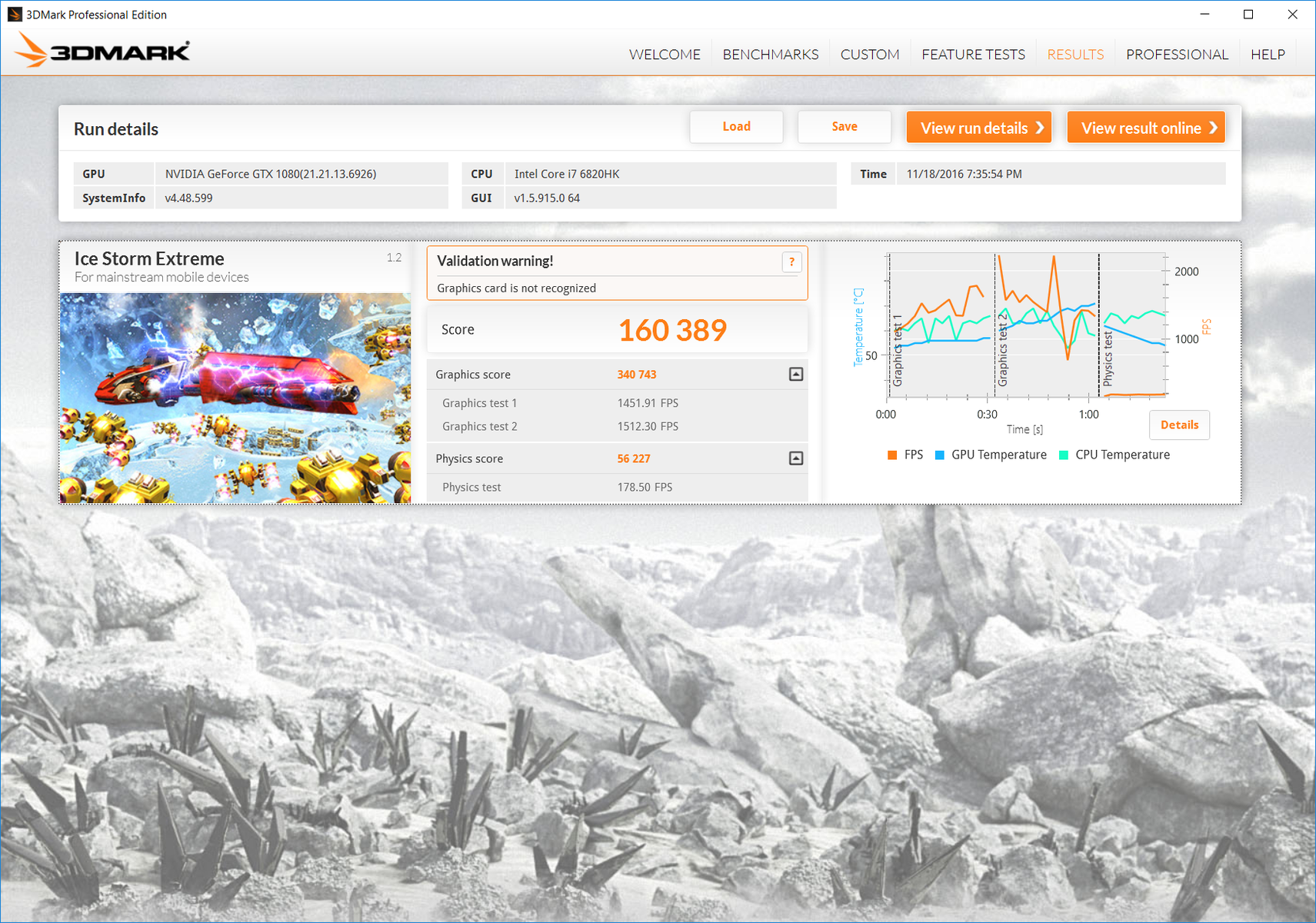The height and width of the screenshot is (923, 1316).
Task: Click the GUI version v1.5.915.0 64
Action: [547, 198]
